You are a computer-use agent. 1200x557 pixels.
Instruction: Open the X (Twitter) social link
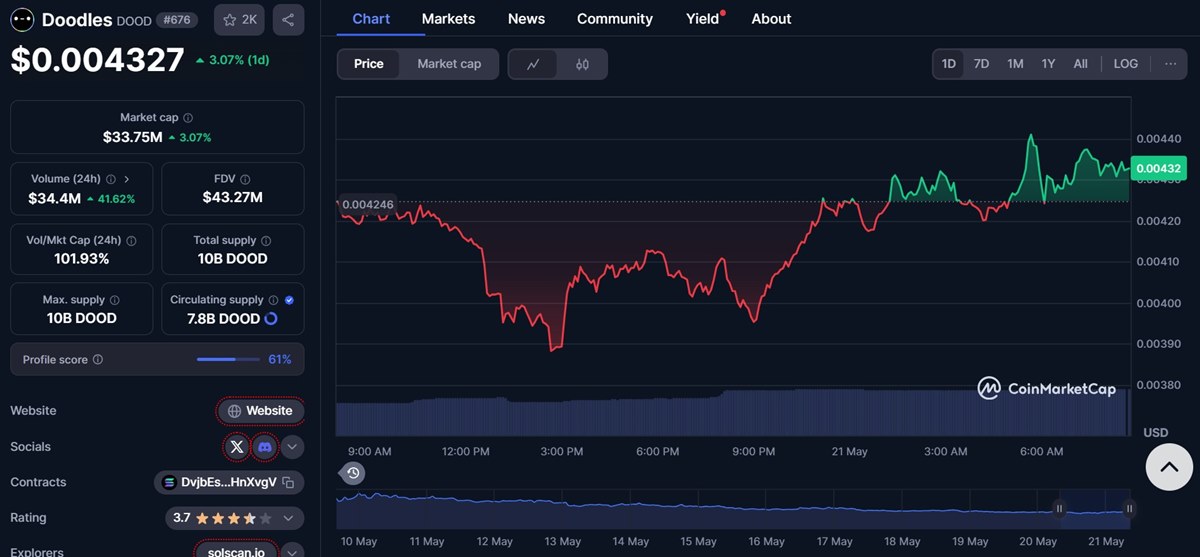(236, 447)
